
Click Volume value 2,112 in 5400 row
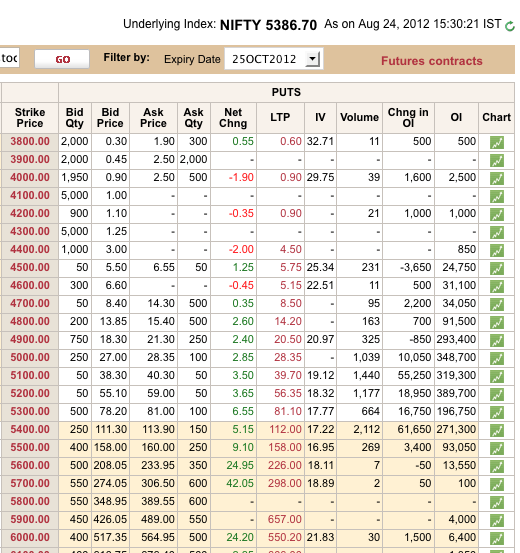tap(367, 429)
